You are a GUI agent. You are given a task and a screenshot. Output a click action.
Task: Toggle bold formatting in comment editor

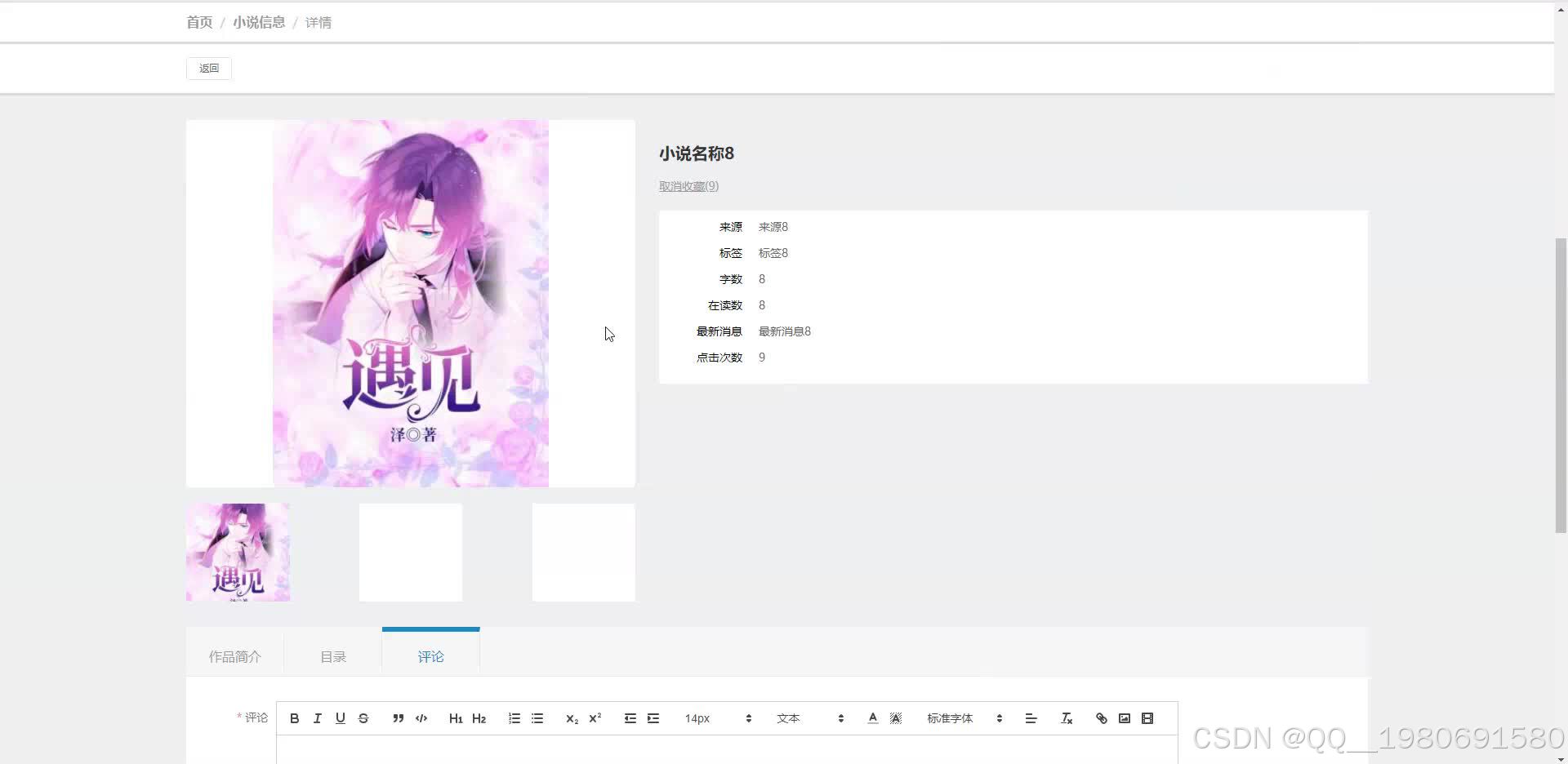coord(294,718)
